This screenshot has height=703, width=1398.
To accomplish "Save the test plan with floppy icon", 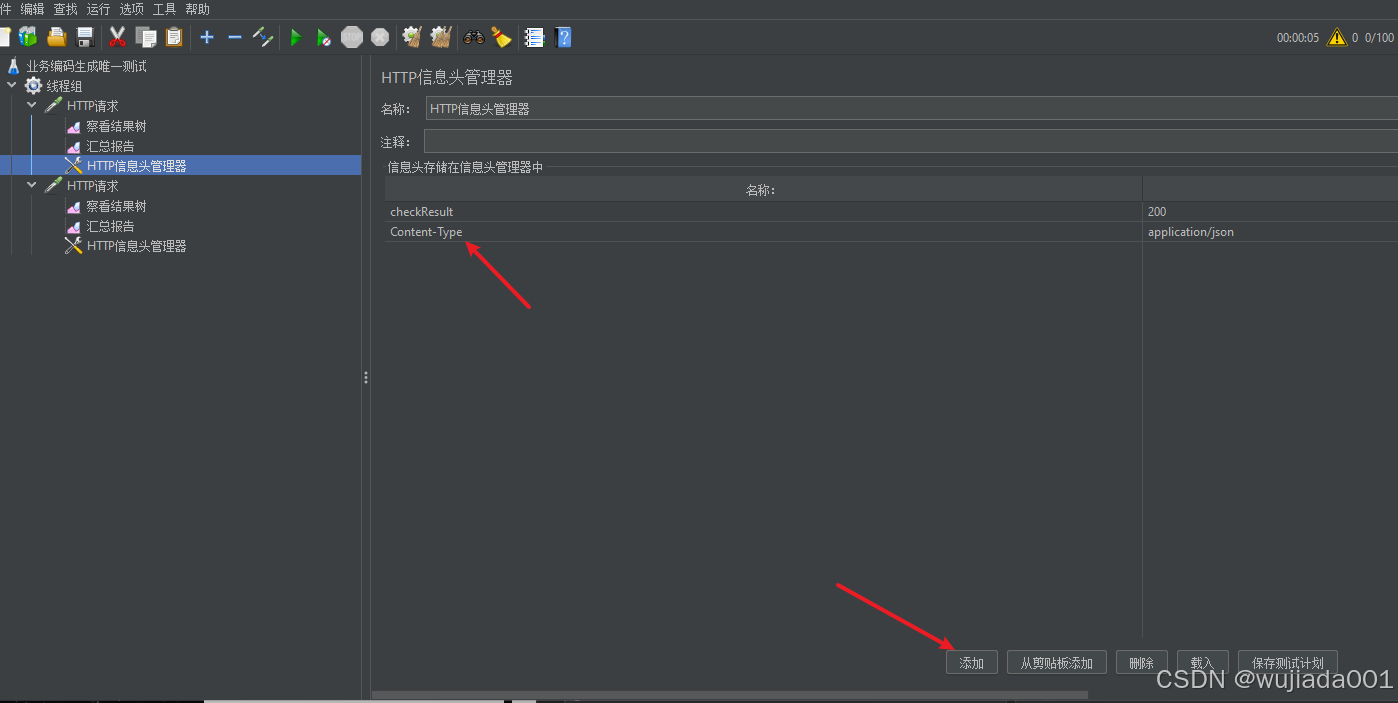I will [x=85, y=37].
